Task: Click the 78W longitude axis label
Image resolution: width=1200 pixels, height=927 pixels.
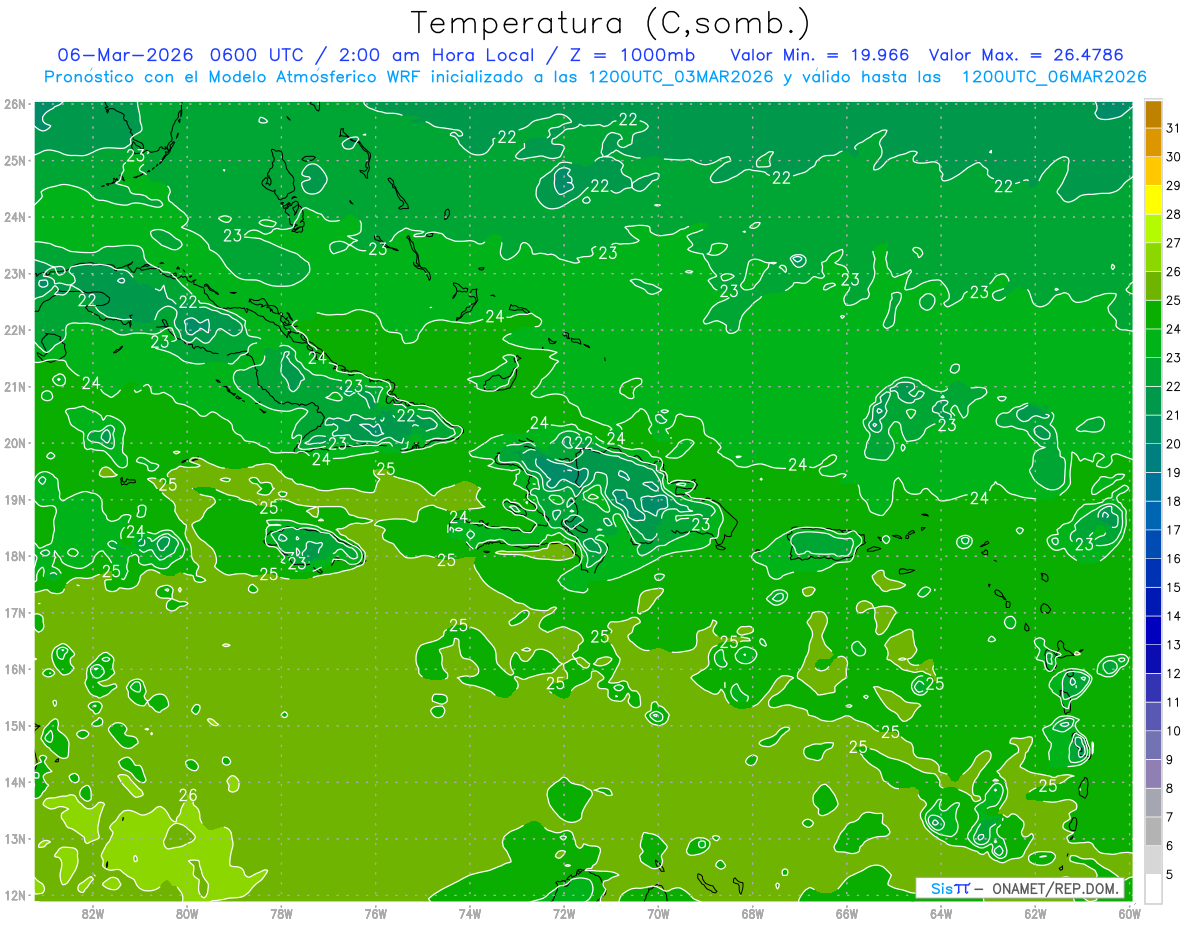Action: pyautogui.click(x=281, y=912)
